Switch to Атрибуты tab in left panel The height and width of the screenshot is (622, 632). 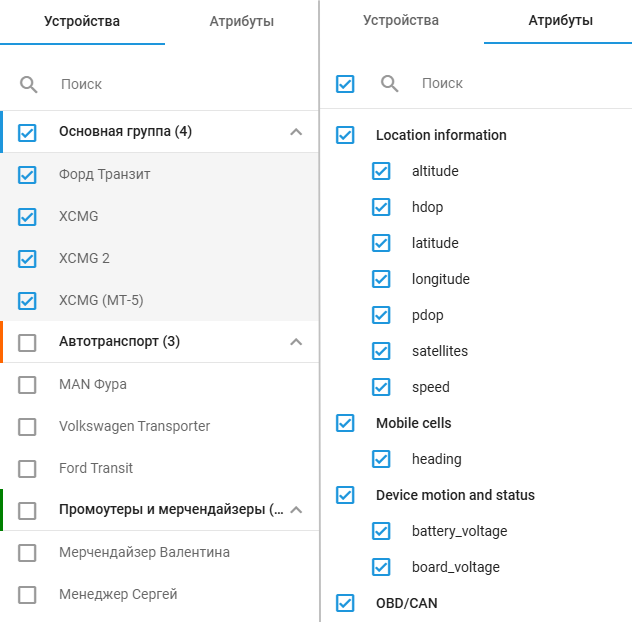pos(241,22)
